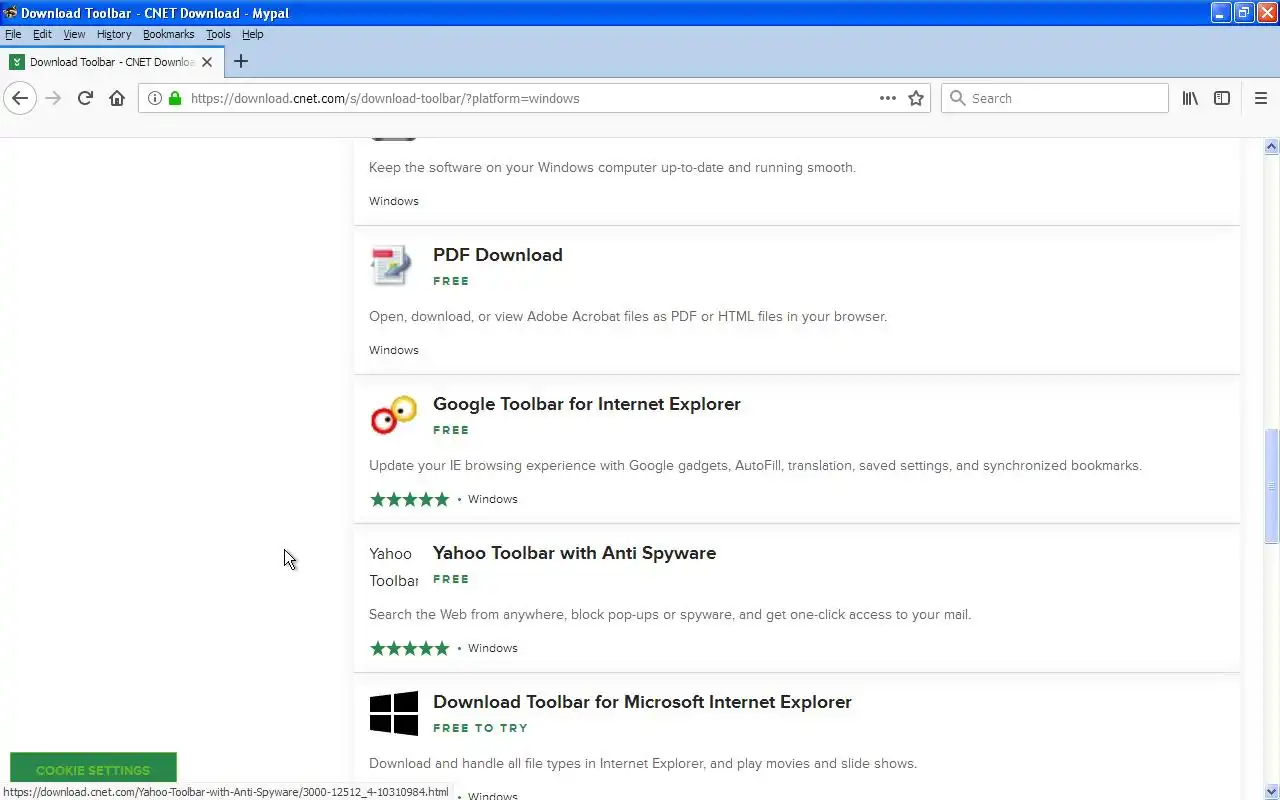This screenshot has height=800, width=1280.
Task: Open the View menu
Action: pyautogui.click(x=74, y=34)
